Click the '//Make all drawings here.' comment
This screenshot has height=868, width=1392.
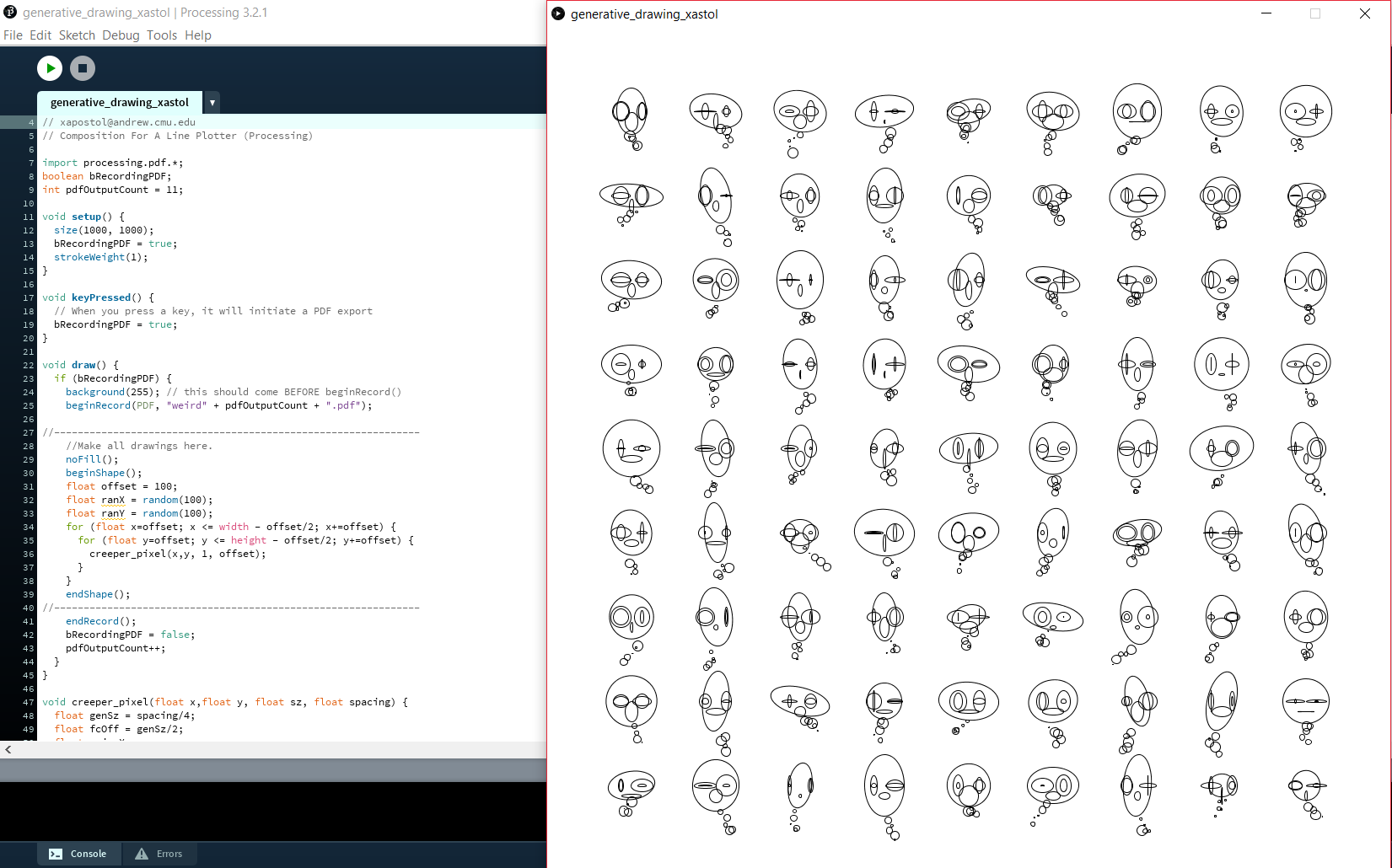coord(139,446)
